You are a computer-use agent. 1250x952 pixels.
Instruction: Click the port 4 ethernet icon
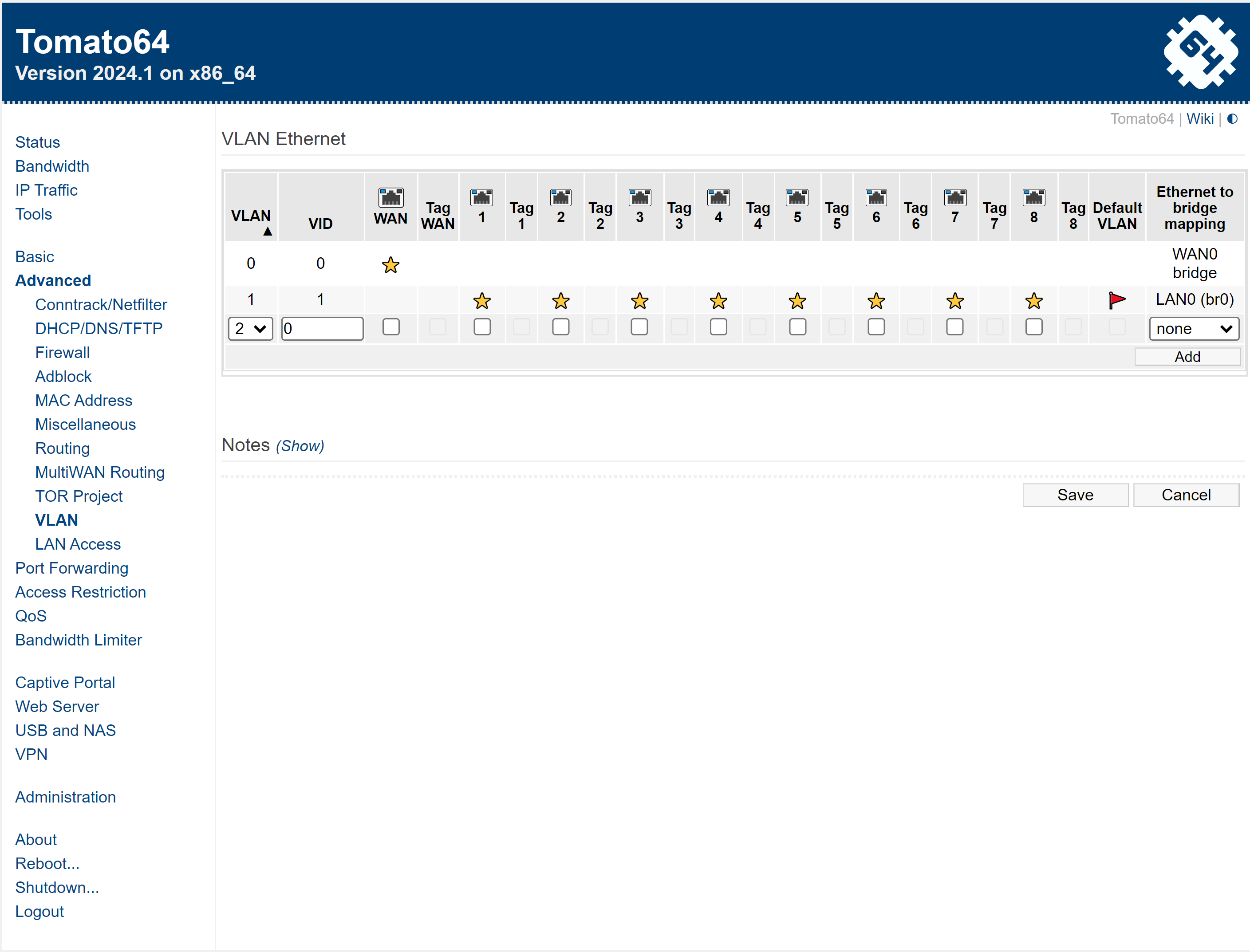tap(718, 197)
